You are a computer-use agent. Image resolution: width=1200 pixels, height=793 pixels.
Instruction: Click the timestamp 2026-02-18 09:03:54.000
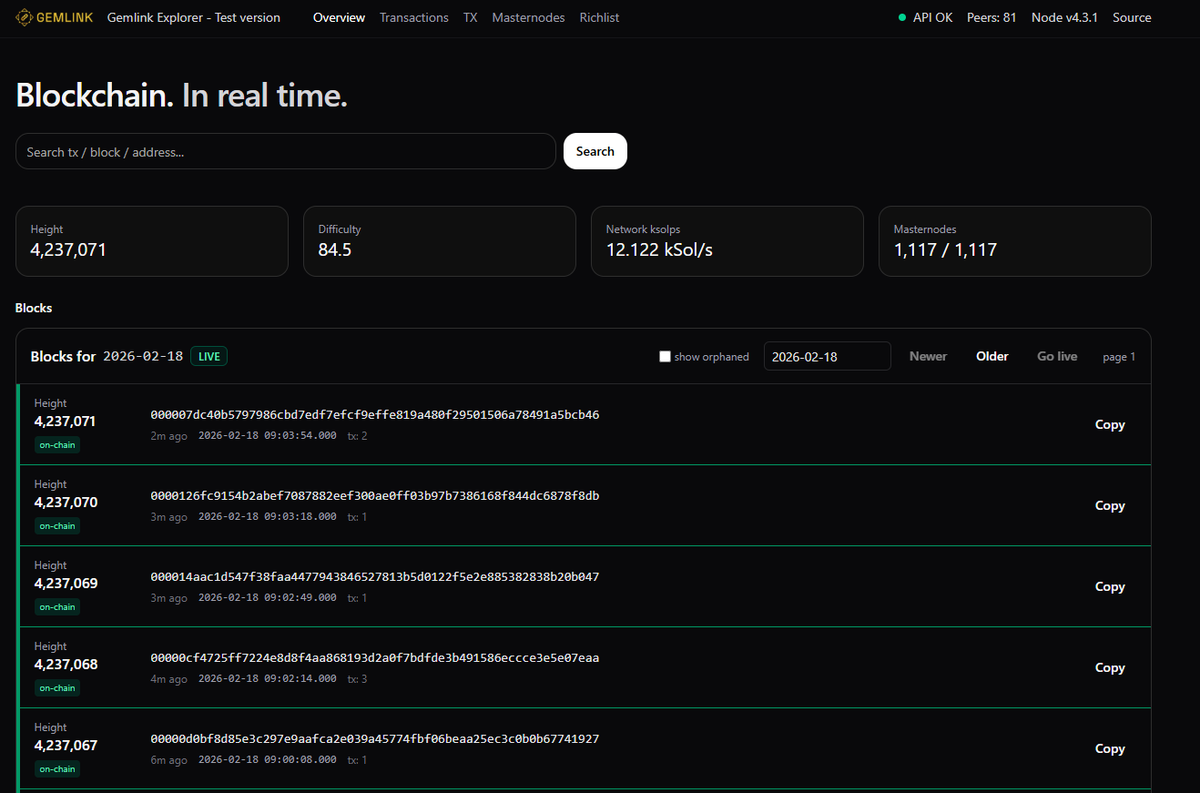(x=268, y=436)
